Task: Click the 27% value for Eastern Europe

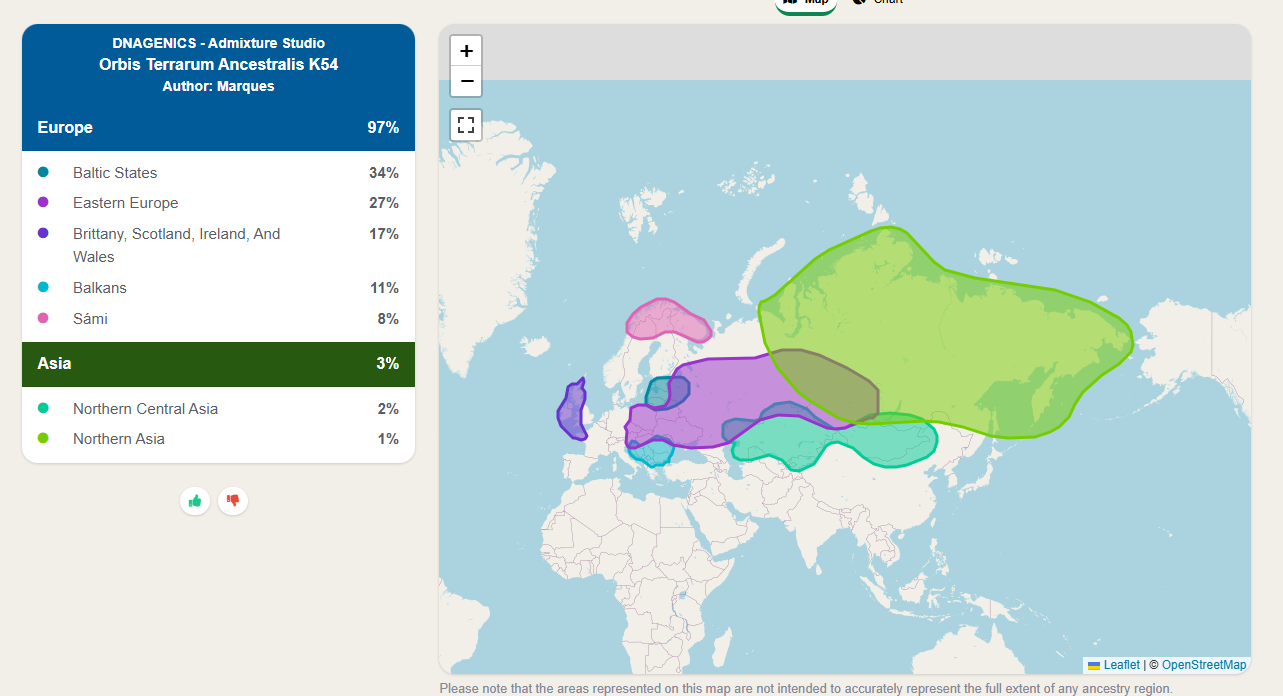Action: [384, 203]
